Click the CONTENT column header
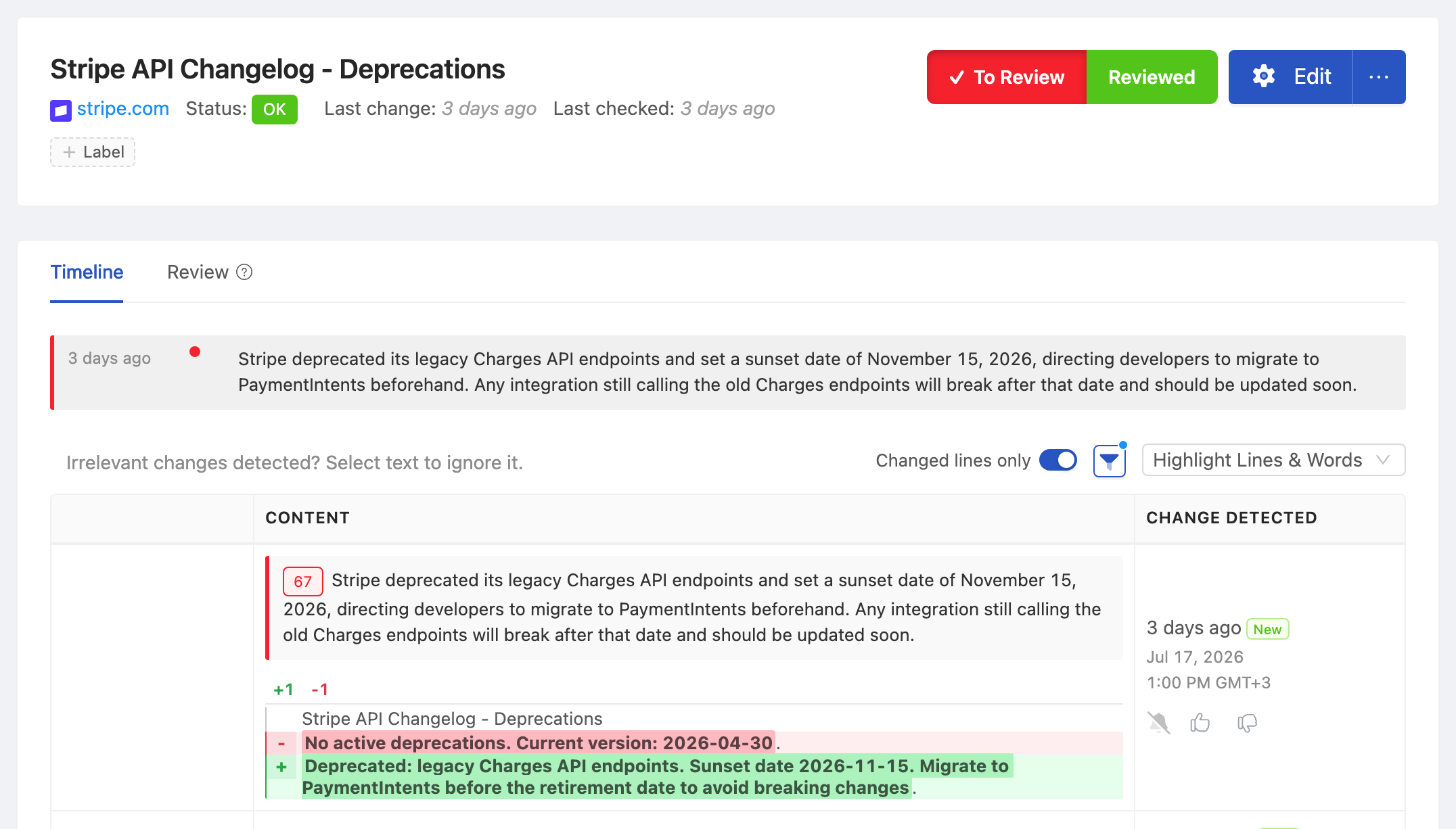Screen dimensions: 1456x829 tap(307, 518)
